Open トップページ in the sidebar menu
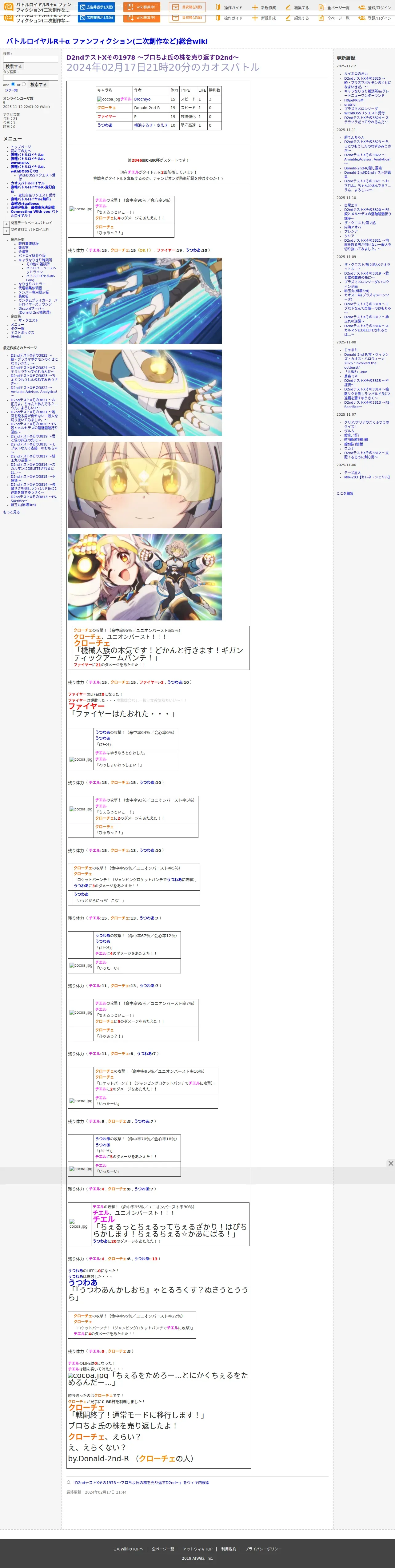This screenshot has width=395, height=1568. (21, 147)
